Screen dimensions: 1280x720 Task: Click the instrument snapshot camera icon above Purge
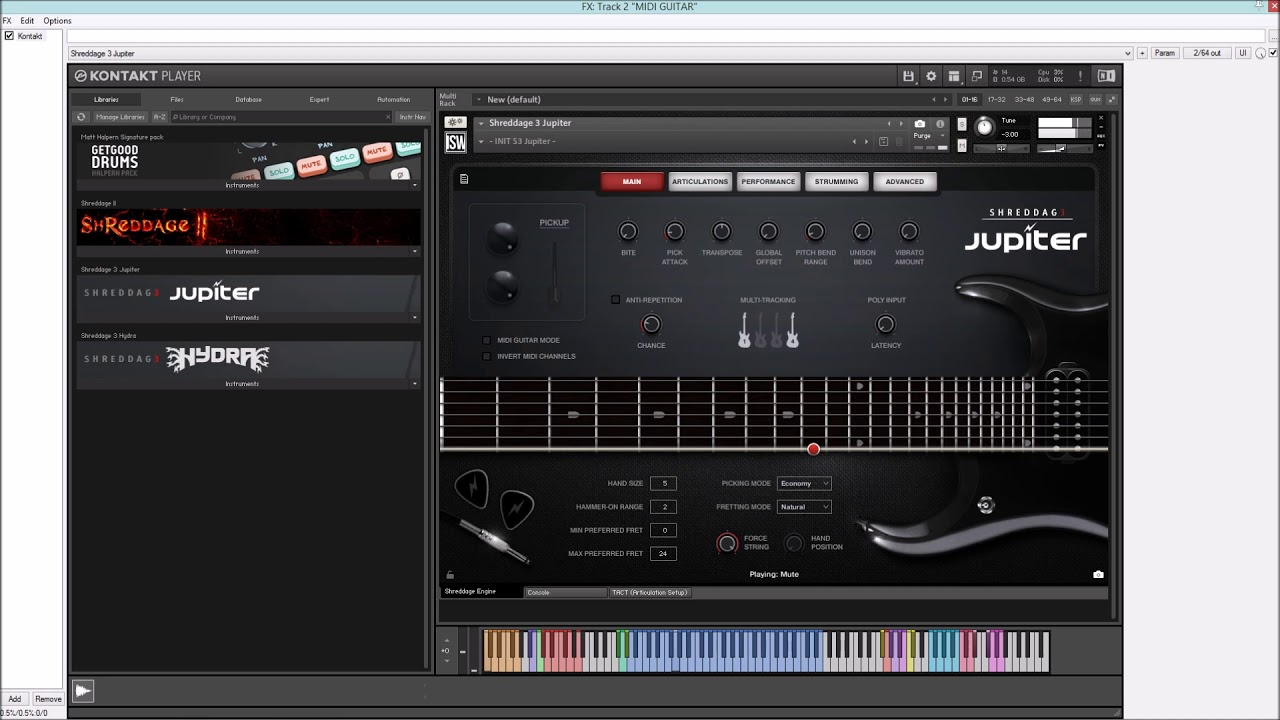pyautogui.click(x=920, y=124)
